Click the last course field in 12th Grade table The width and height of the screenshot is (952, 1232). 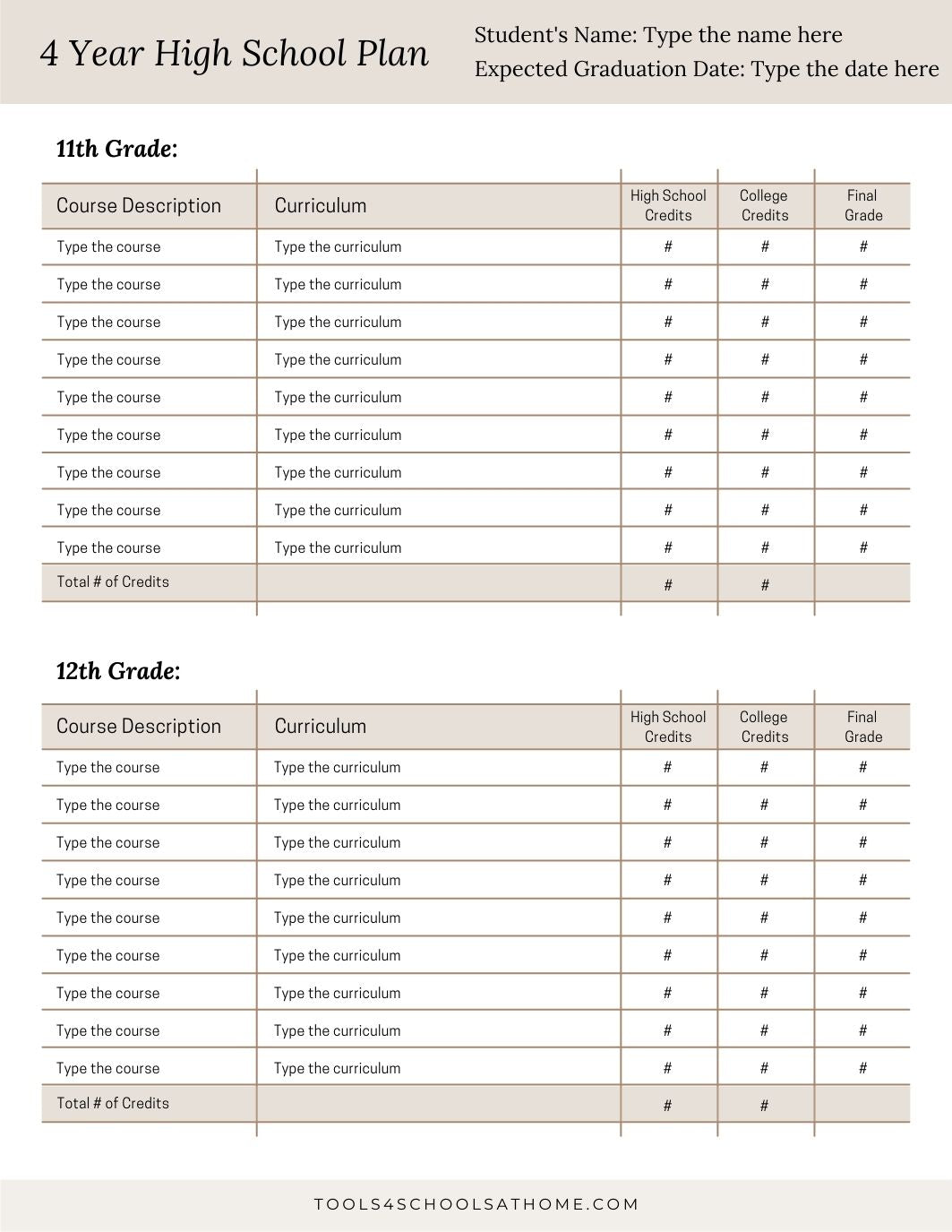point(107,1069)
